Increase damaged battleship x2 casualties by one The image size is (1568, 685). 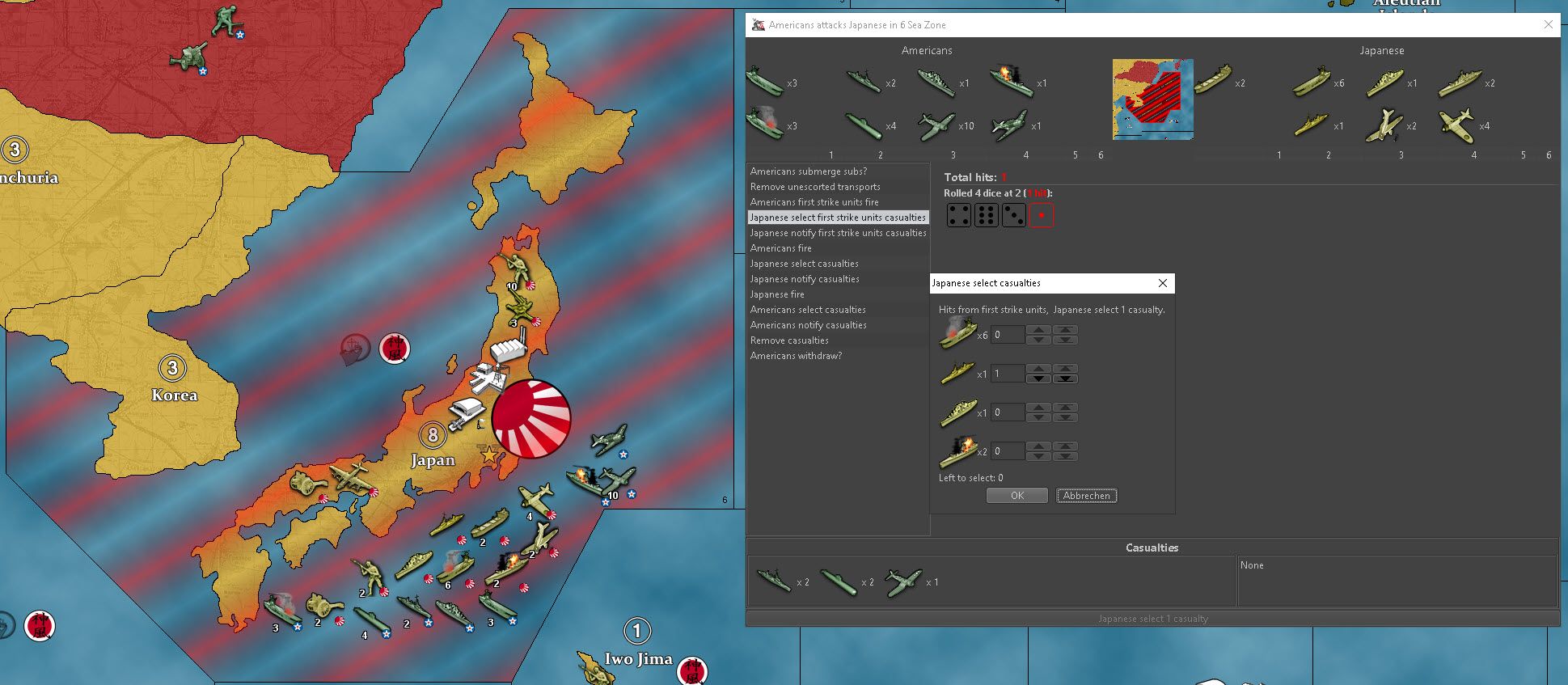(1038, 446)
